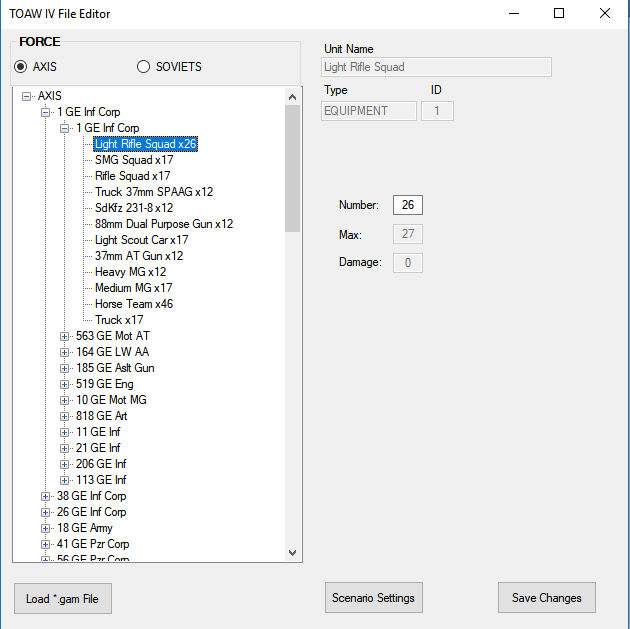Click the Damage field showing 0

(x=408, y=263)
